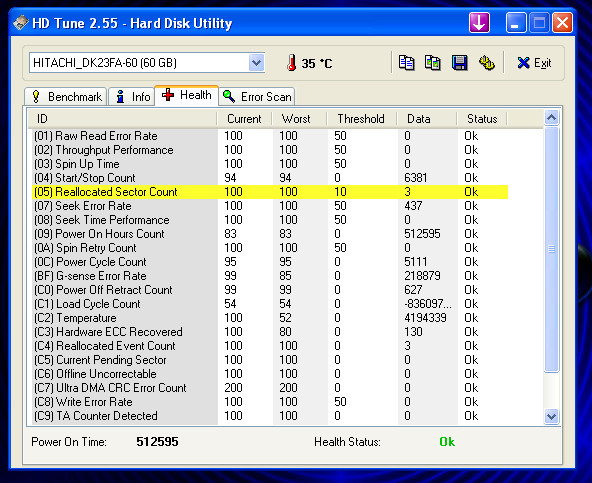Select the (05) Reallocated Sector Count row
This screenshot has width=592, height=483.
click(x=270, y=192)
